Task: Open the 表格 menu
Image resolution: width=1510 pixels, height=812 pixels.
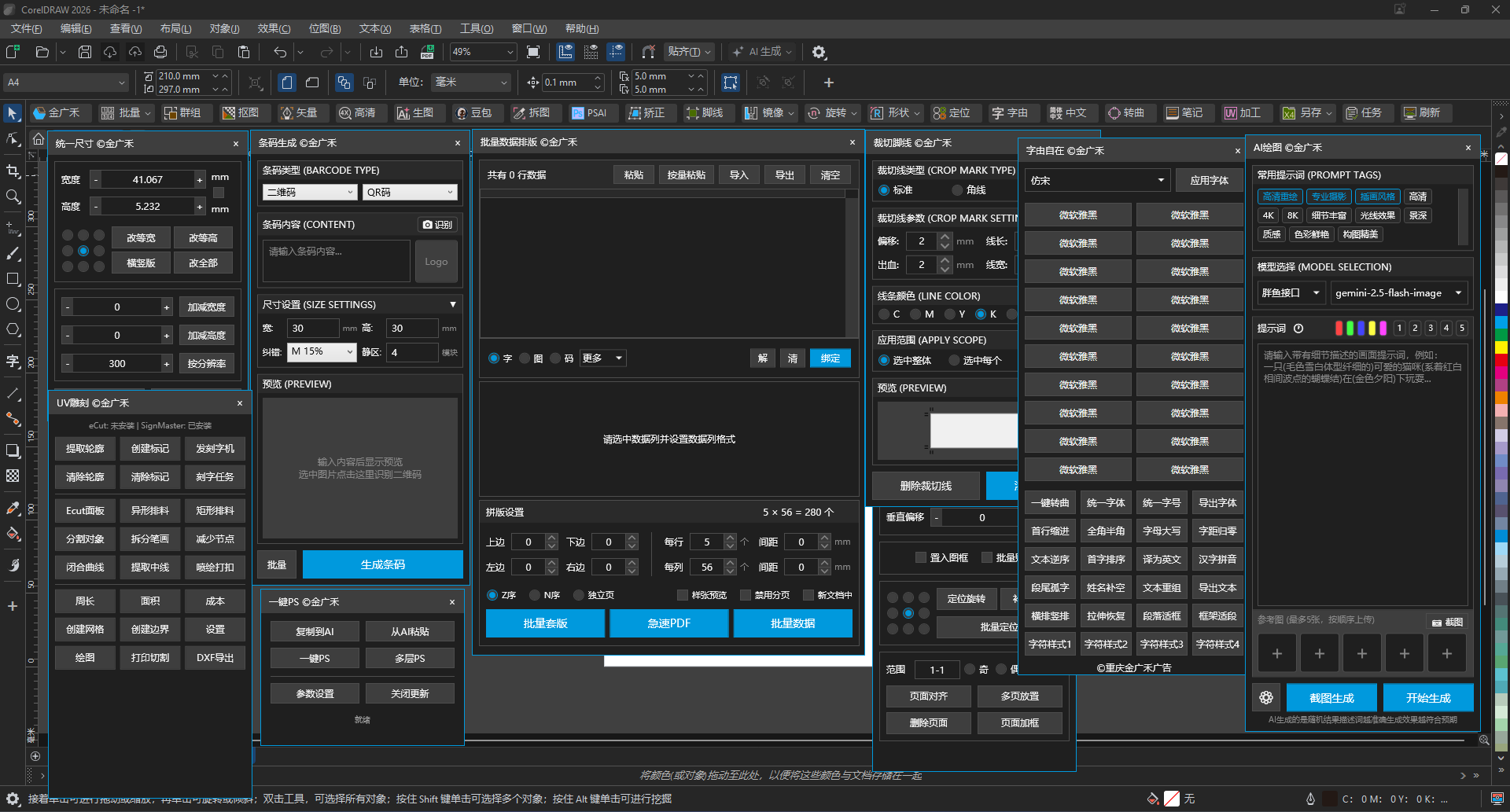Action: click(x=425, y=28)
